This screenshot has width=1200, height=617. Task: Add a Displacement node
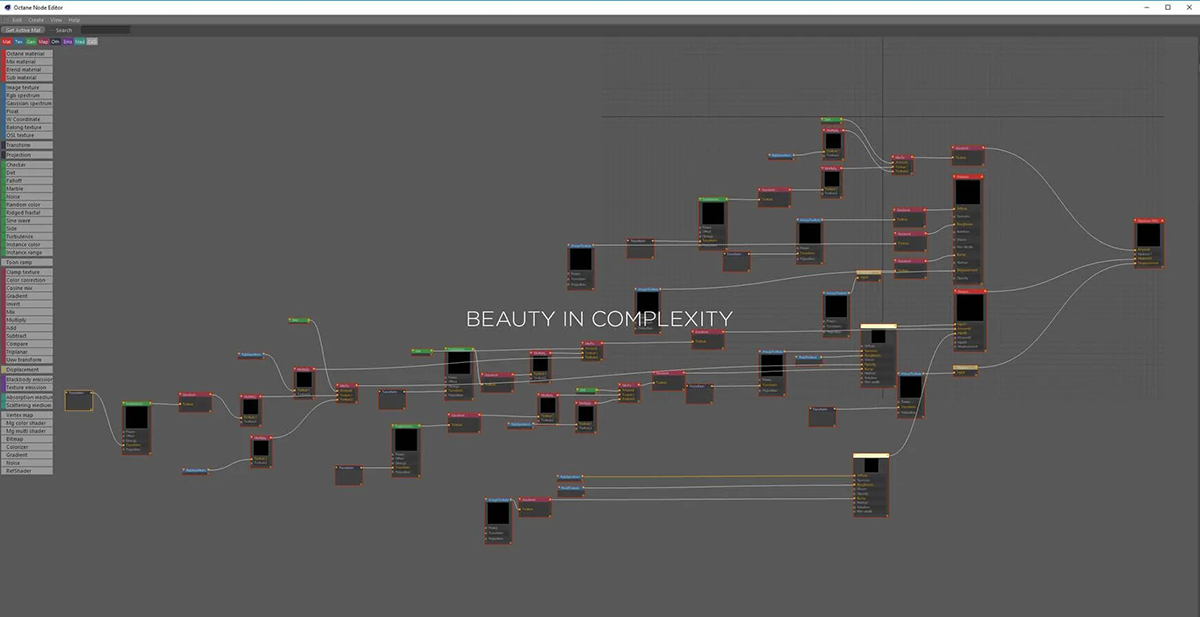pyautogui.click(x=27, y=369)
